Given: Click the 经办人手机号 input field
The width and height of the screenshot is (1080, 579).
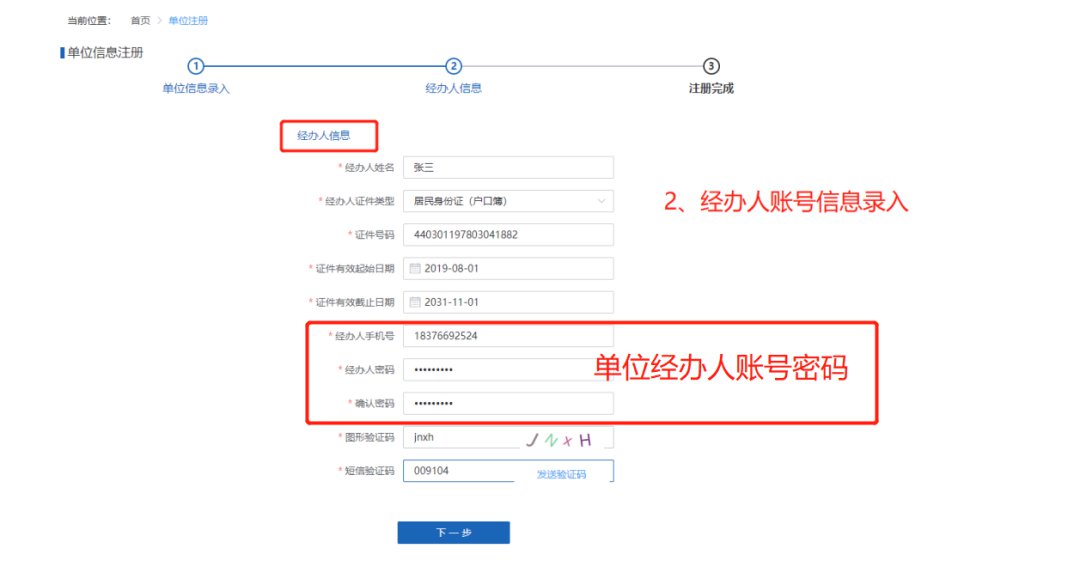Looking at the screenshot, I should [x=507, y=336].
